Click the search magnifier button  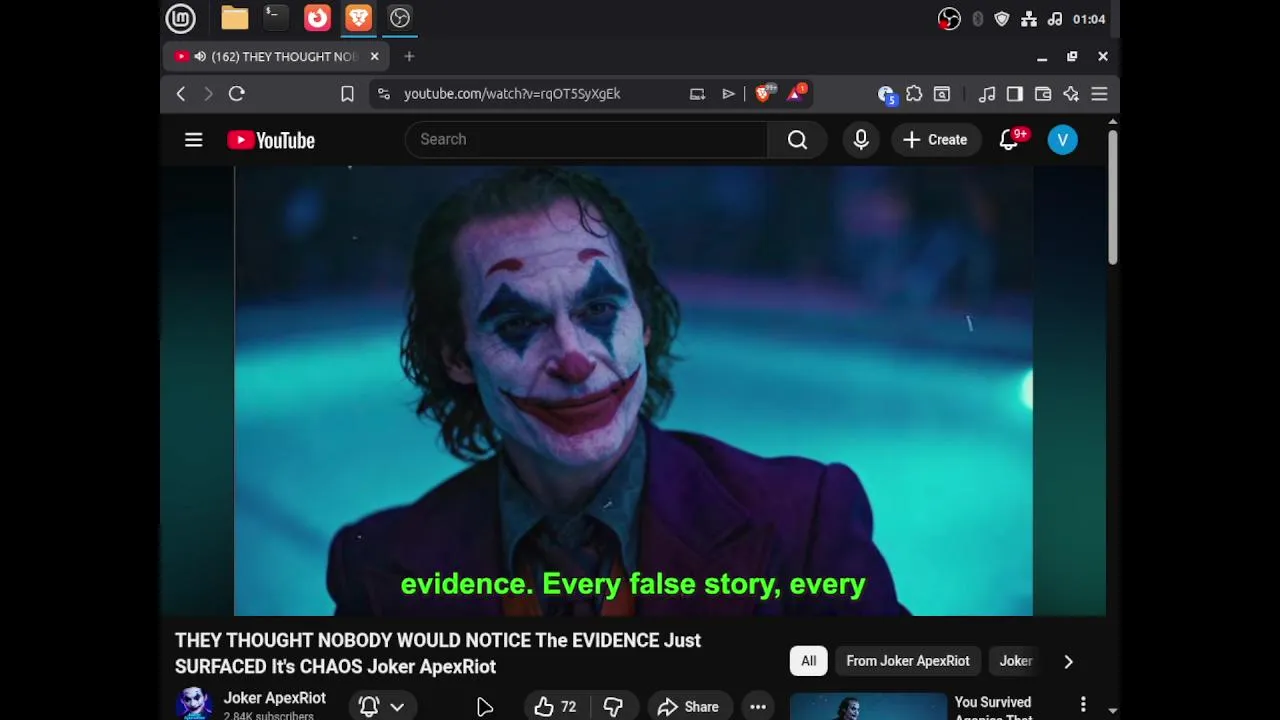[797, 140]
